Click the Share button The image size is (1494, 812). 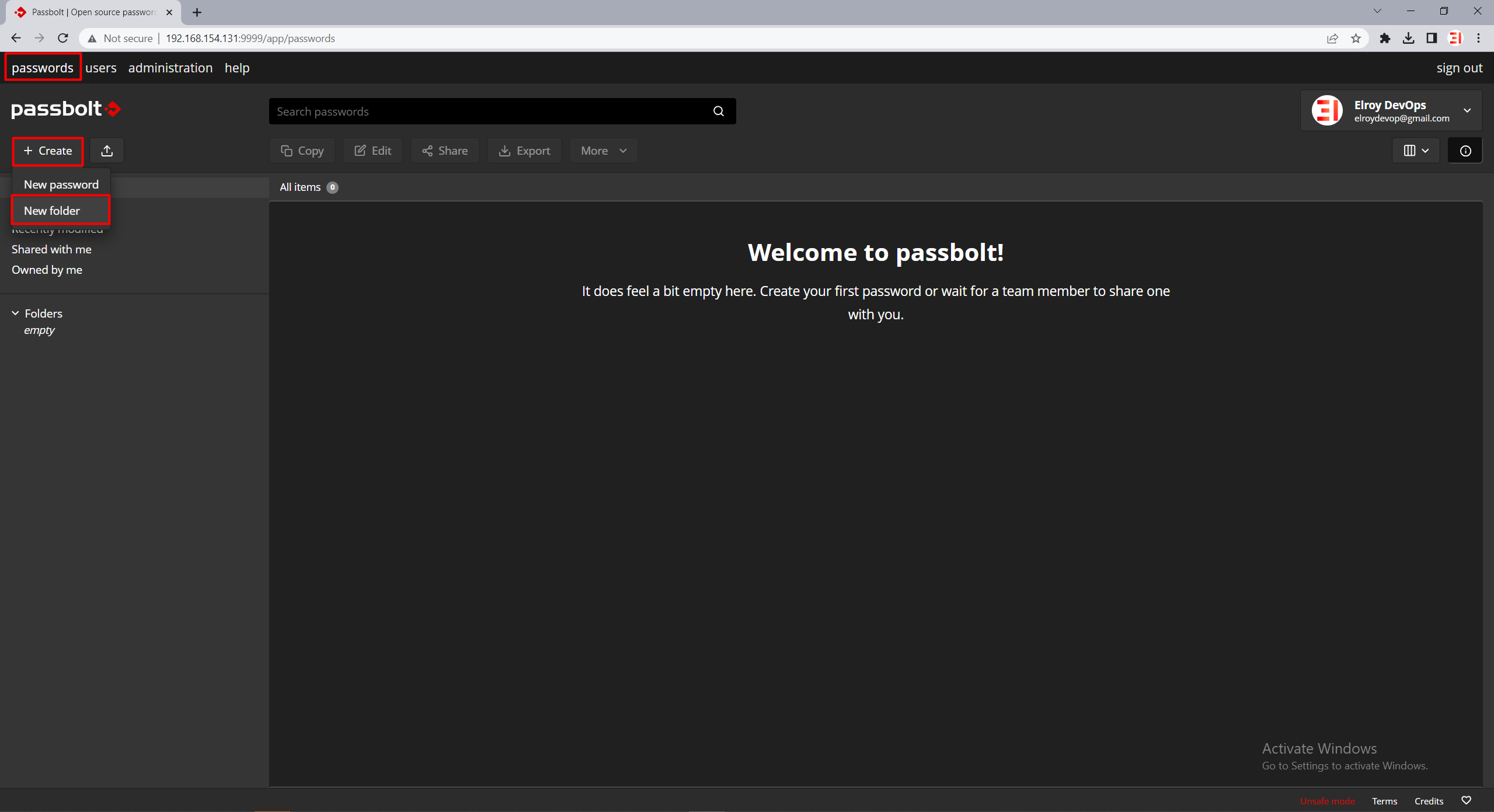[x=445, y=151]
